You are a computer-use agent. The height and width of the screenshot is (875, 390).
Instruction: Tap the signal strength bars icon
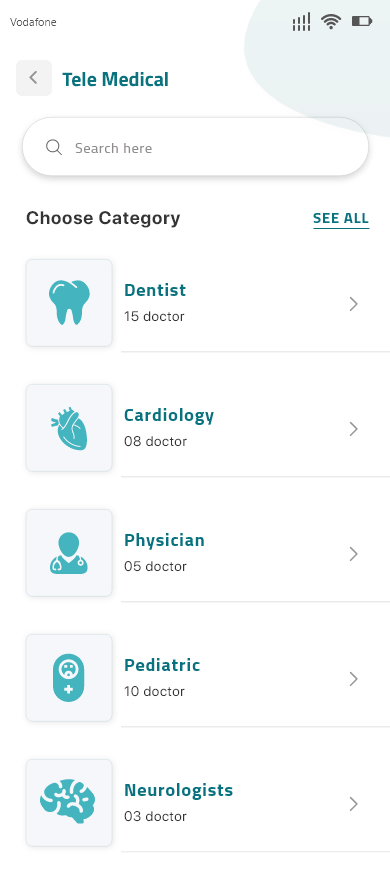click(301, 22)
